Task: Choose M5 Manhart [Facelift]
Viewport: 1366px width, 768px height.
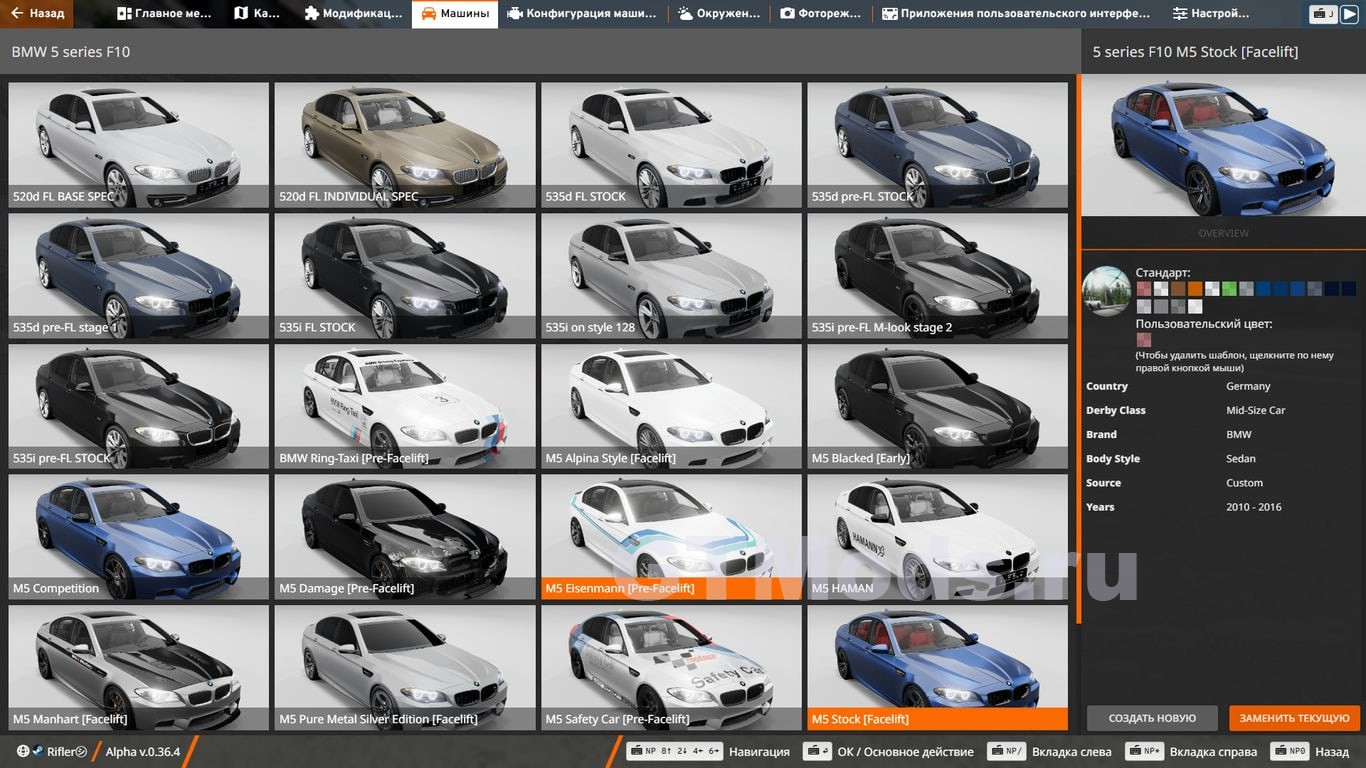Action: 138,667
